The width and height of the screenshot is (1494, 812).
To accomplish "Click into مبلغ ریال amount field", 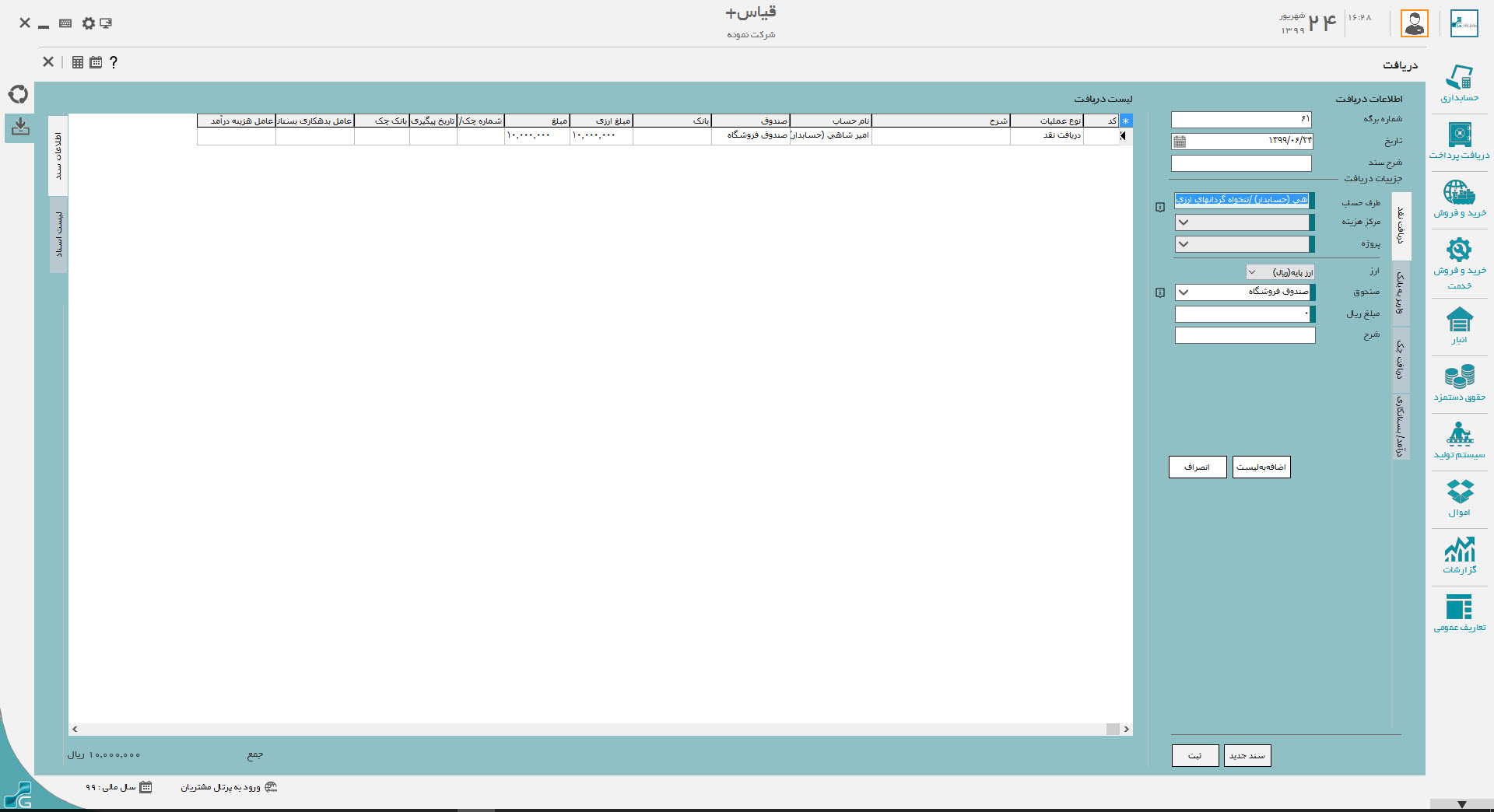I will [x=1243, y=314].
